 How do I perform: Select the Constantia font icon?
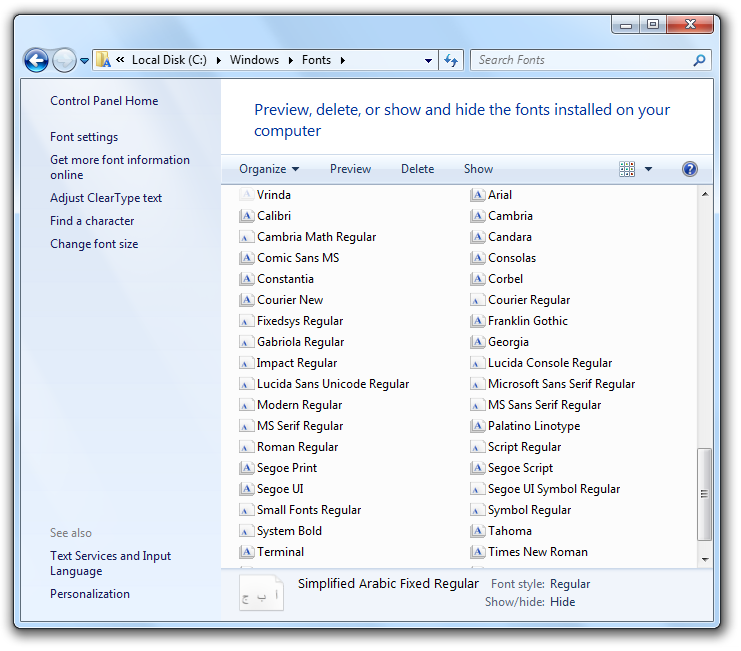(x=246, y=279)
